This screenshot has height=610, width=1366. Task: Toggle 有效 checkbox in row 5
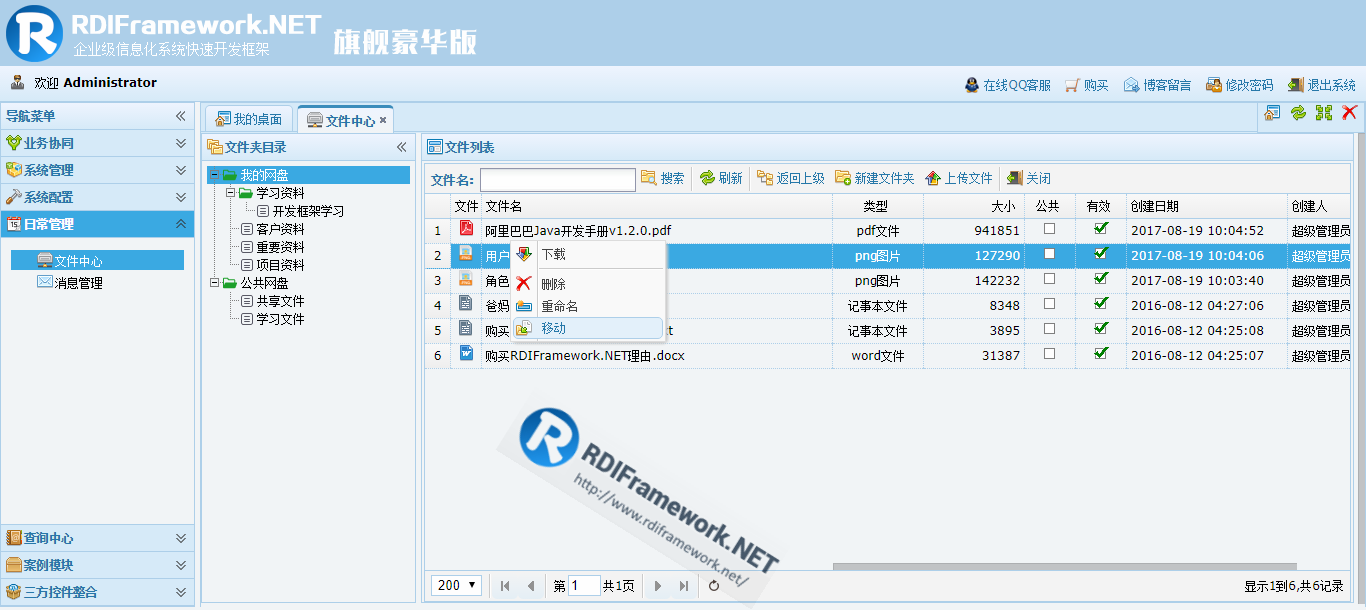click(1101, 328)
